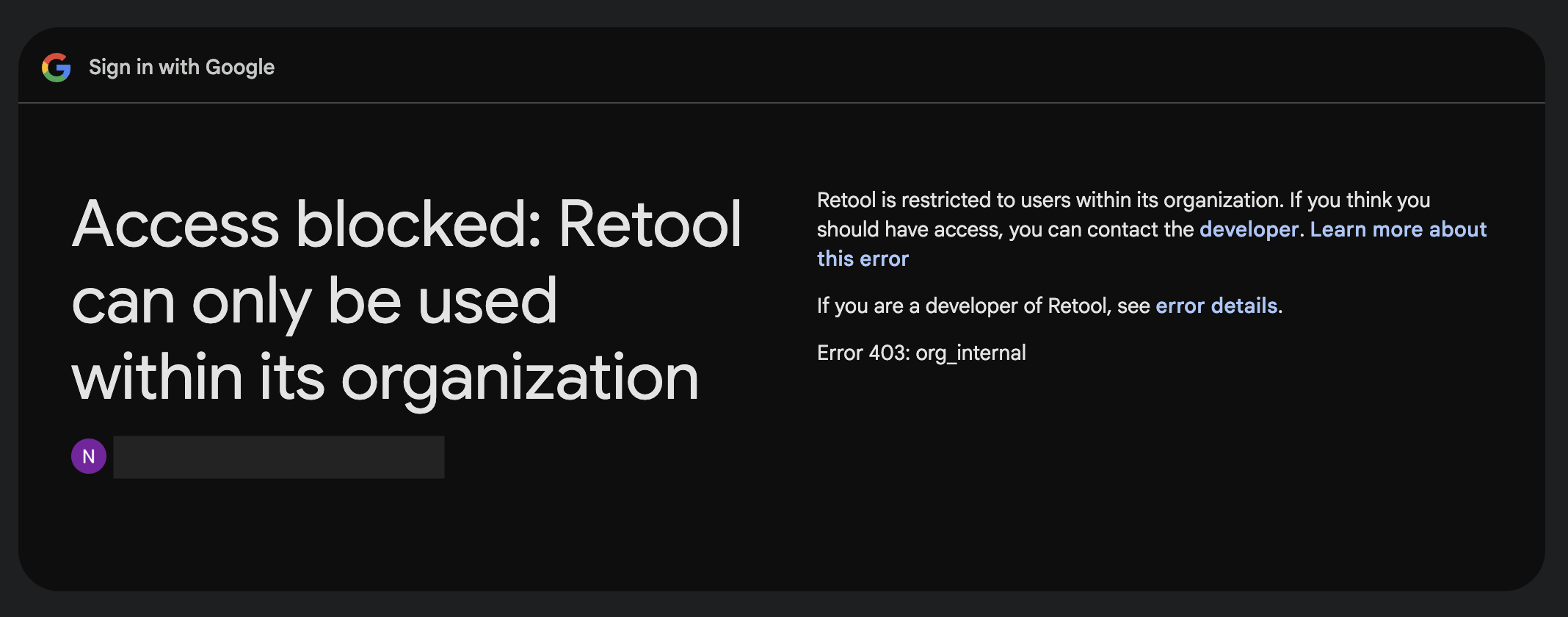This screenshot has height=617, width=1568.
Task: Click the "can only be used" heading line
Action: click(x=314, y=301)
